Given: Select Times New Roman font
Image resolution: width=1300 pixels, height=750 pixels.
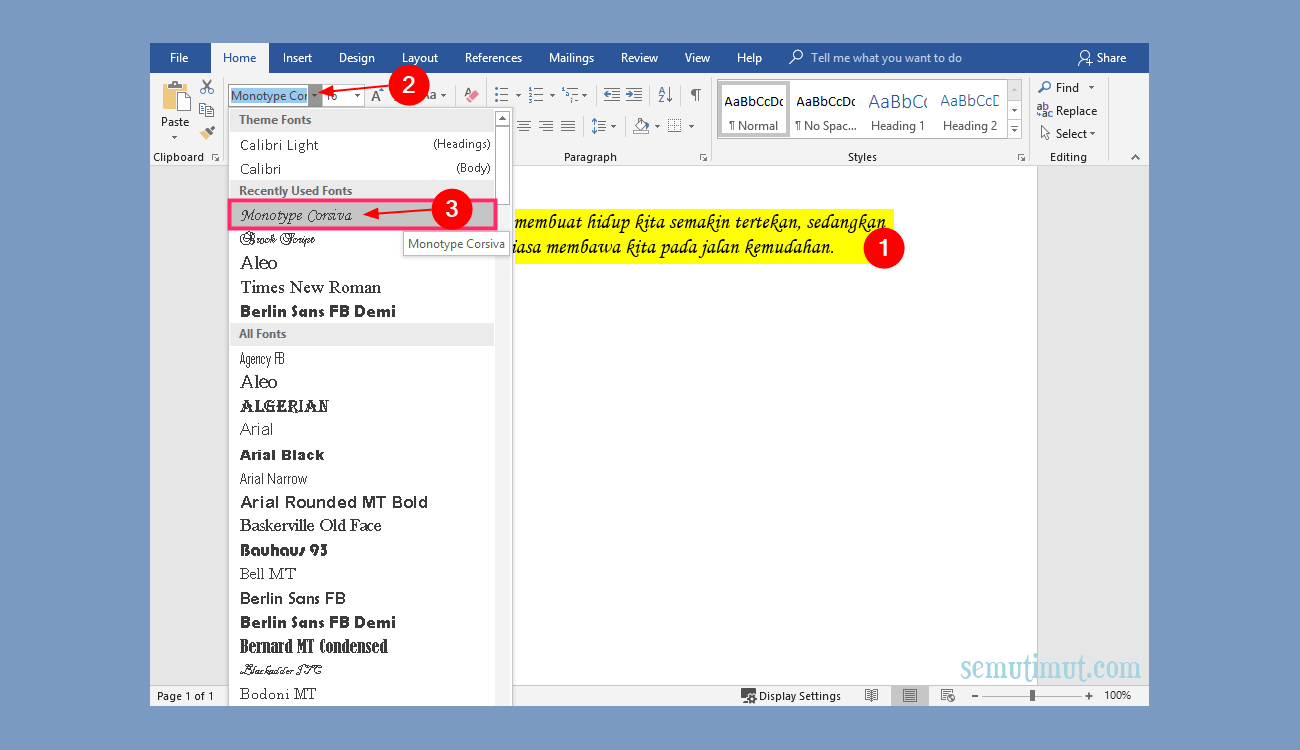Looking at the screenshot, I should click(362, 287).
